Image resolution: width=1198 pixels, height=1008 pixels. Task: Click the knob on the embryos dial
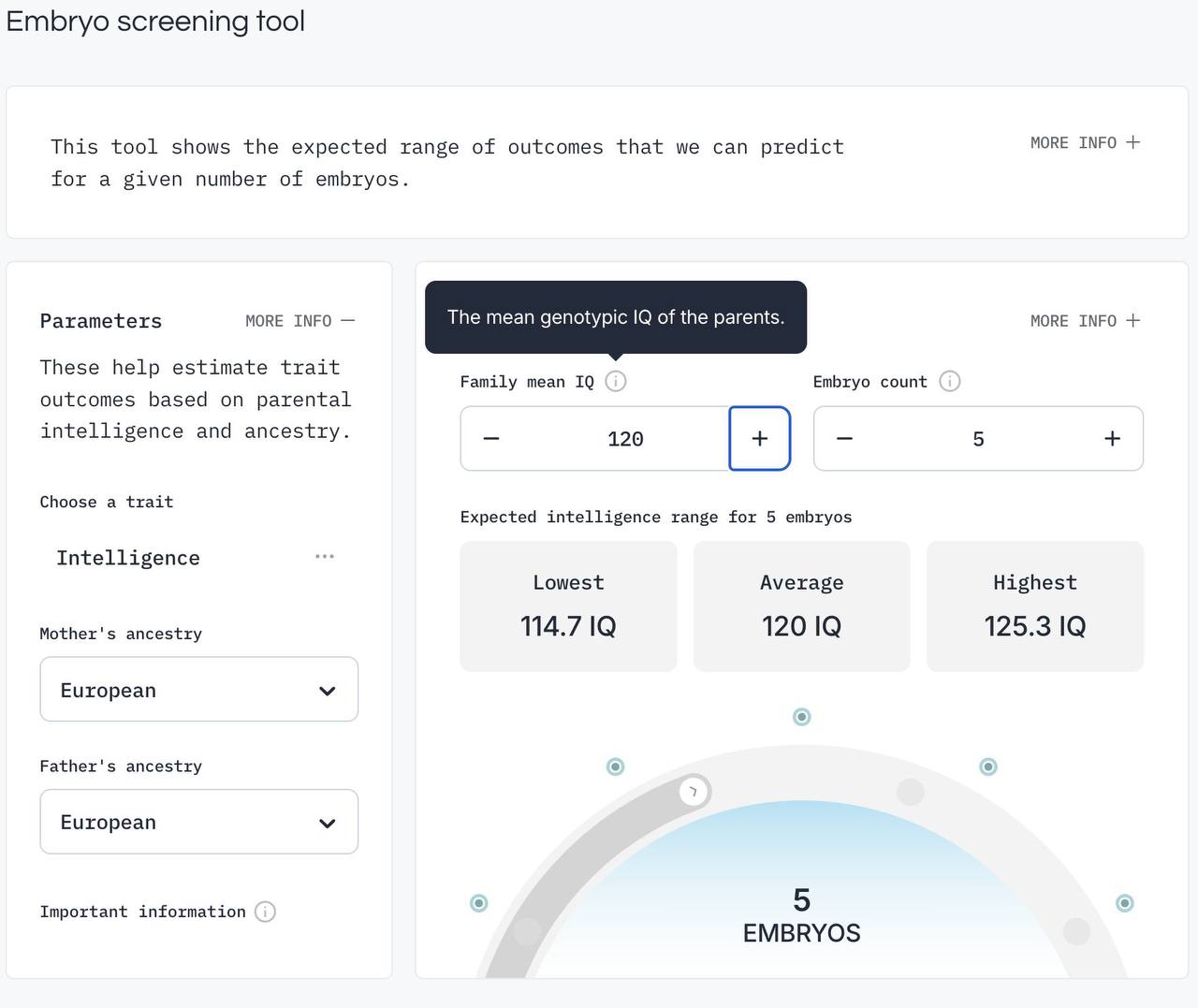[x=694, y=791]
